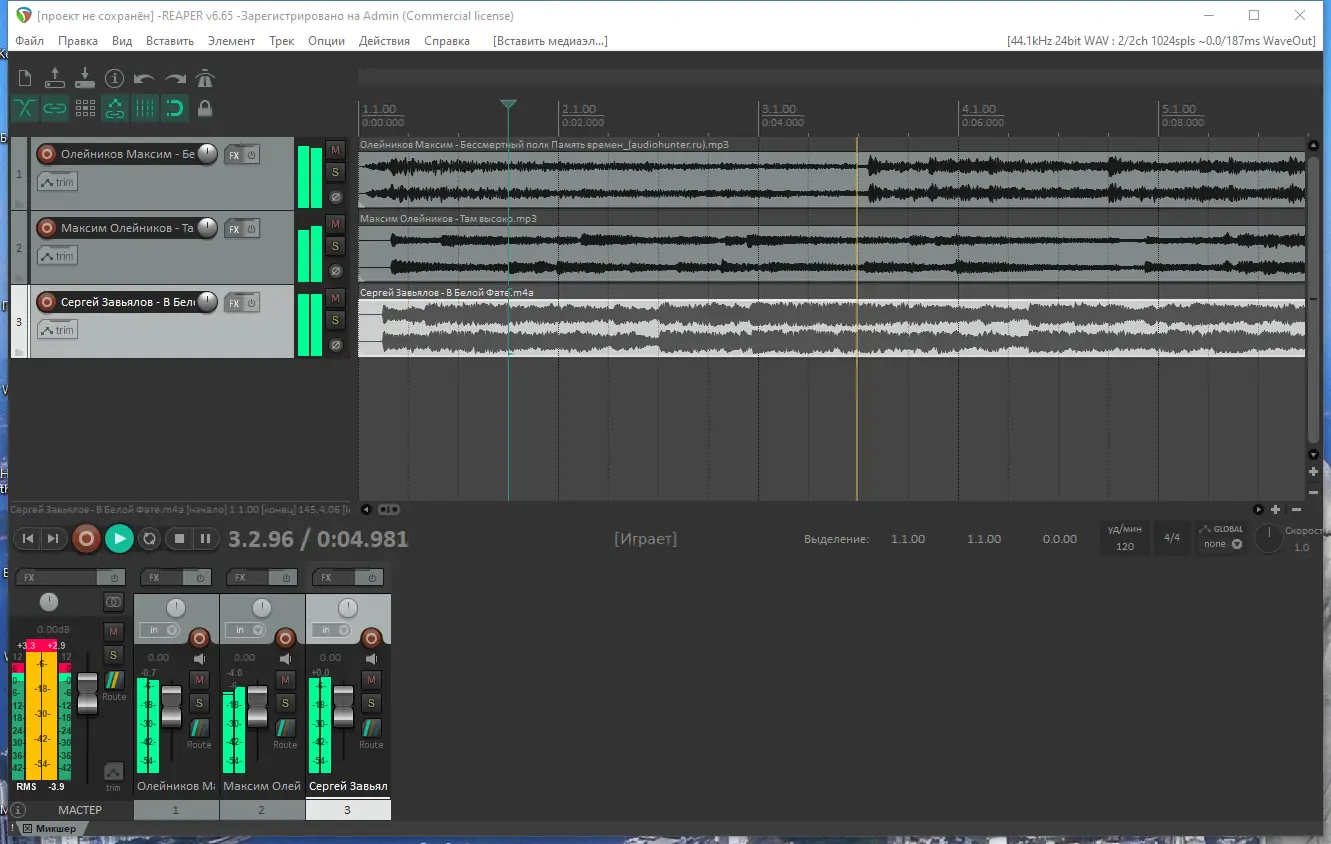
Task: Open input dropdown on mixer channel 1
Action: [160, 630]
